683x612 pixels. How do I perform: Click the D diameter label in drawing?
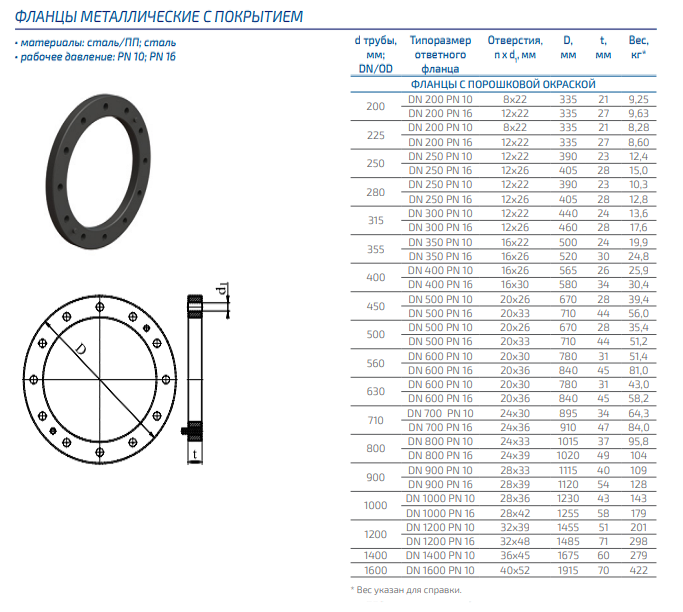79,352
